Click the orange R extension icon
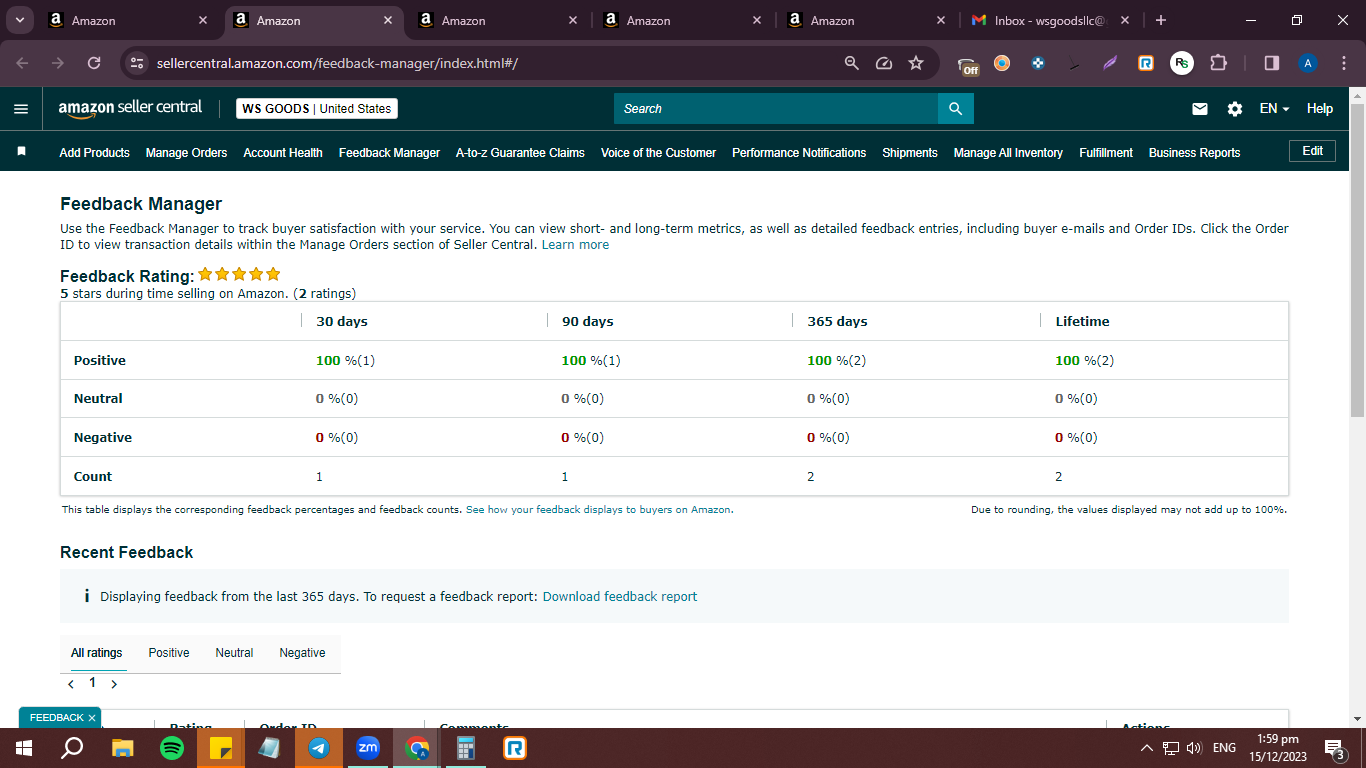This screenshot has height=768, width=1366. click(1146, 63)
